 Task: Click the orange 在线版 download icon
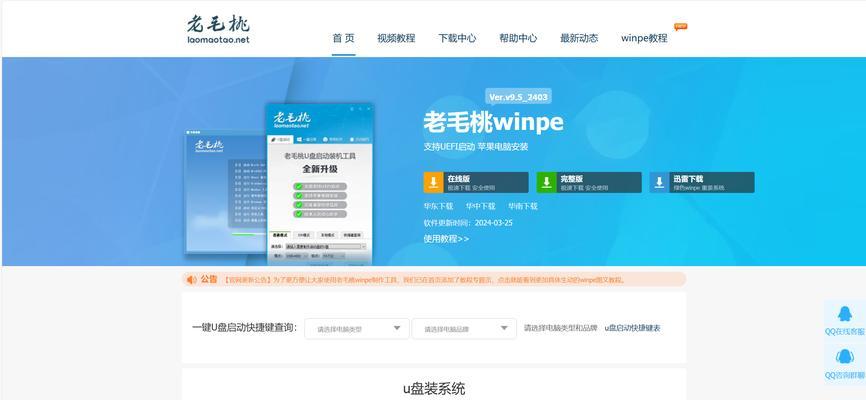[x=434, y=182]
